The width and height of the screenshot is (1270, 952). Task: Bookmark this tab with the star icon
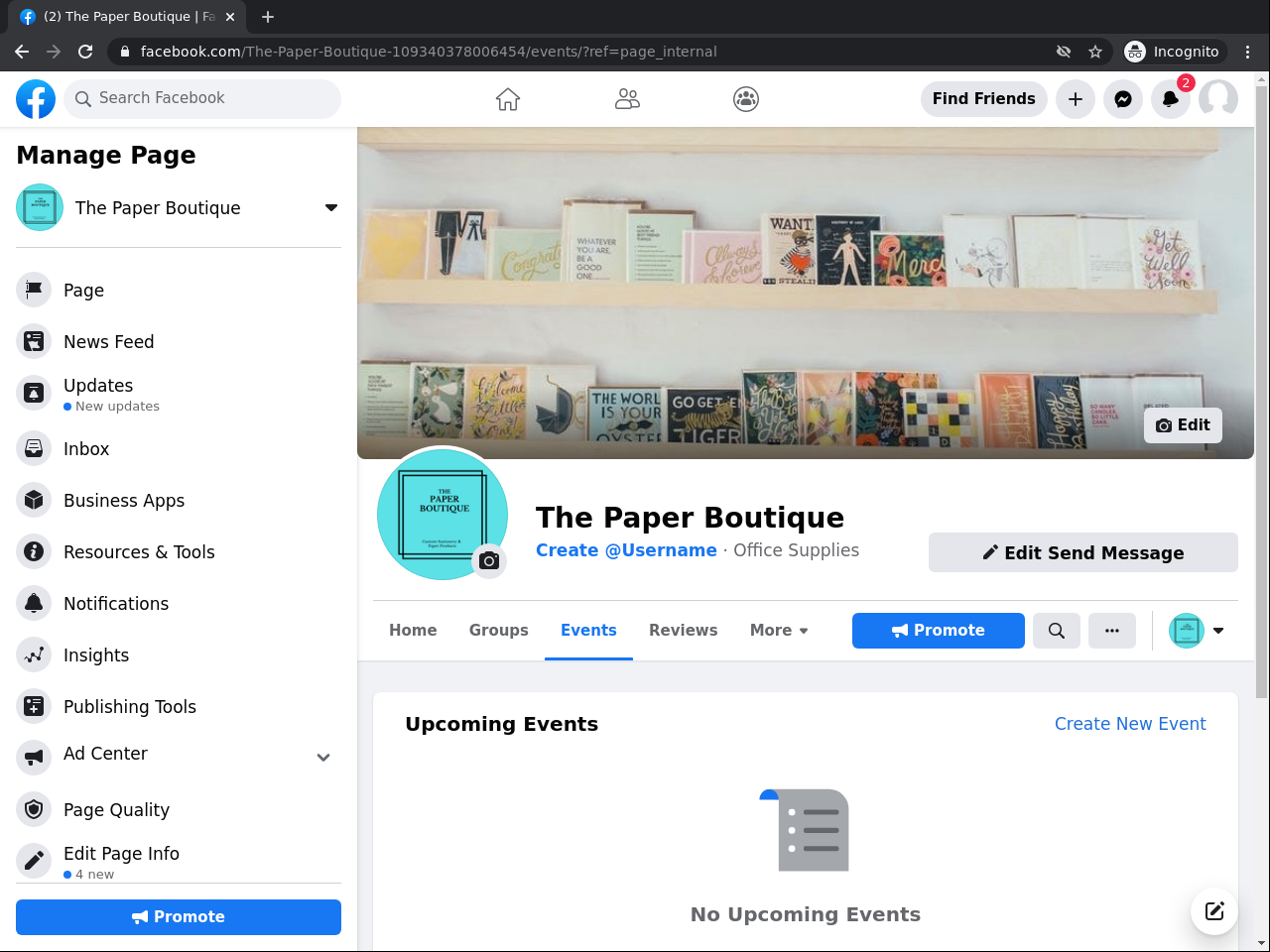coord(1095,52)
